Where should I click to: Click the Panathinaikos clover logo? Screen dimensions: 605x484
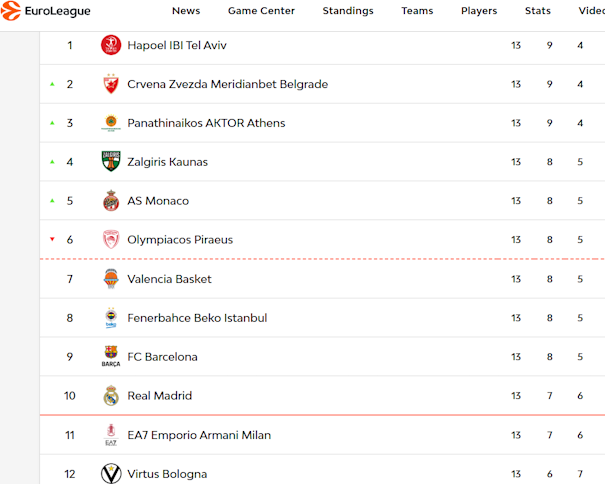click(111, 123)
